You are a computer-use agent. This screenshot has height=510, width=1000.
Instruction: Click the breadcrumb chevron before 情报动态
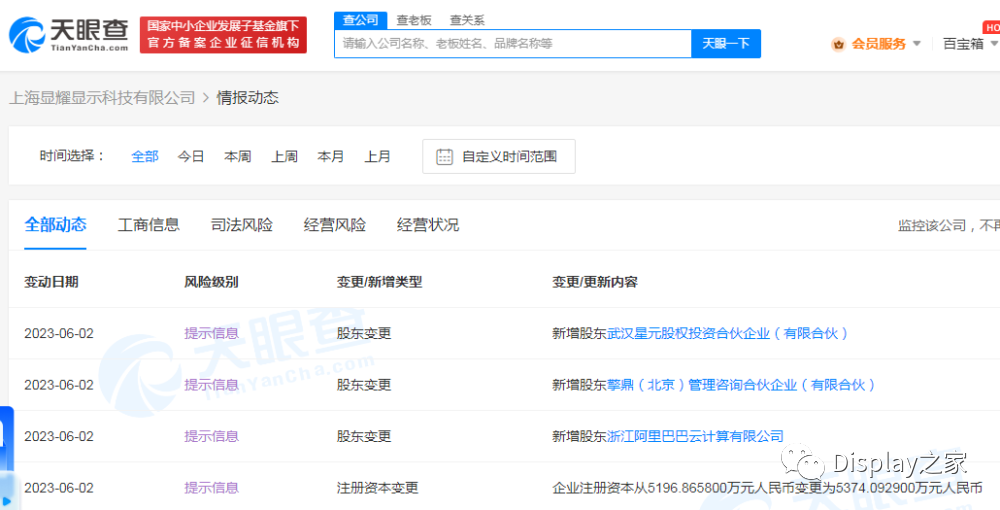pos(206,98)
